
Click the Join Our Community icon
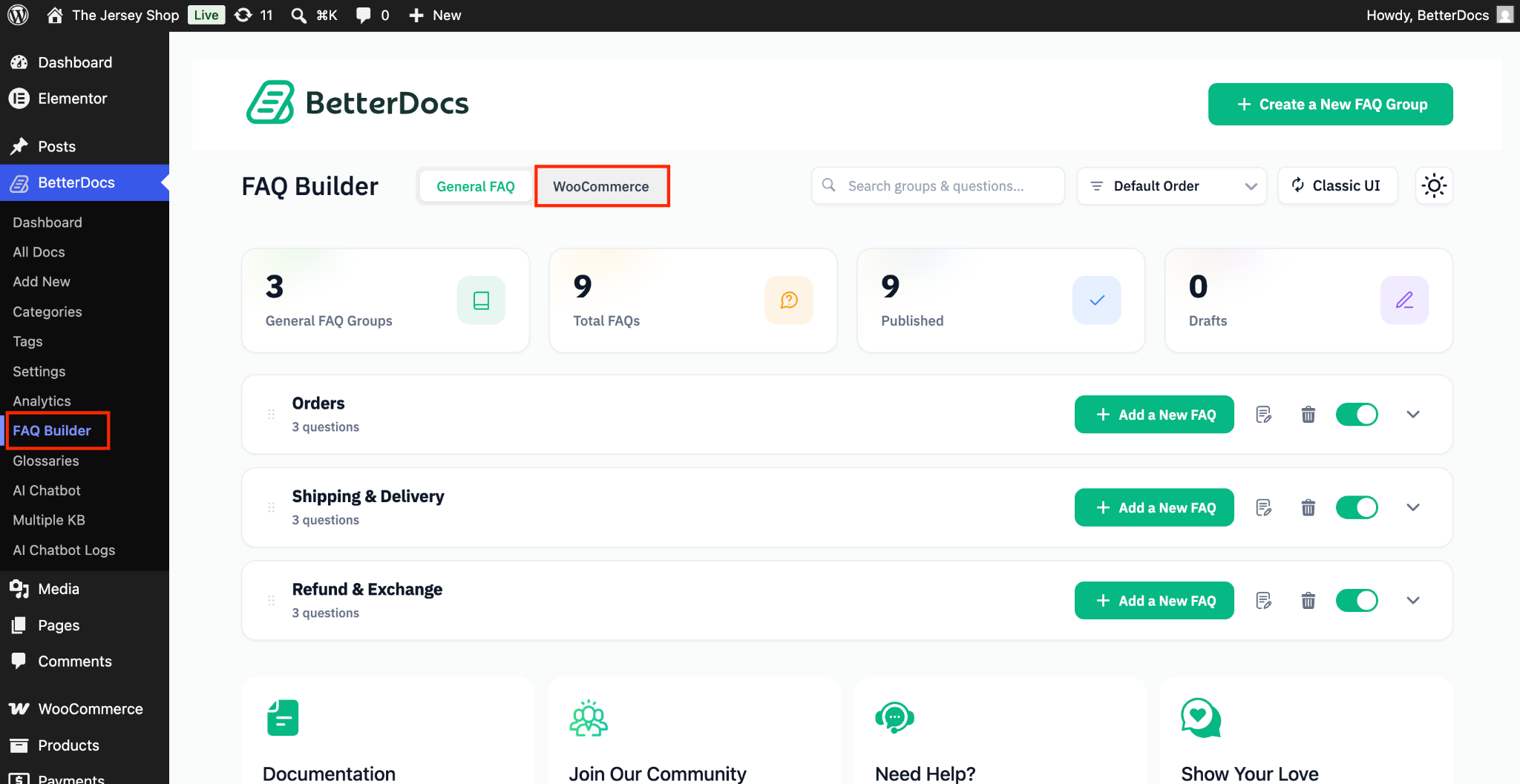coord(589,717)
